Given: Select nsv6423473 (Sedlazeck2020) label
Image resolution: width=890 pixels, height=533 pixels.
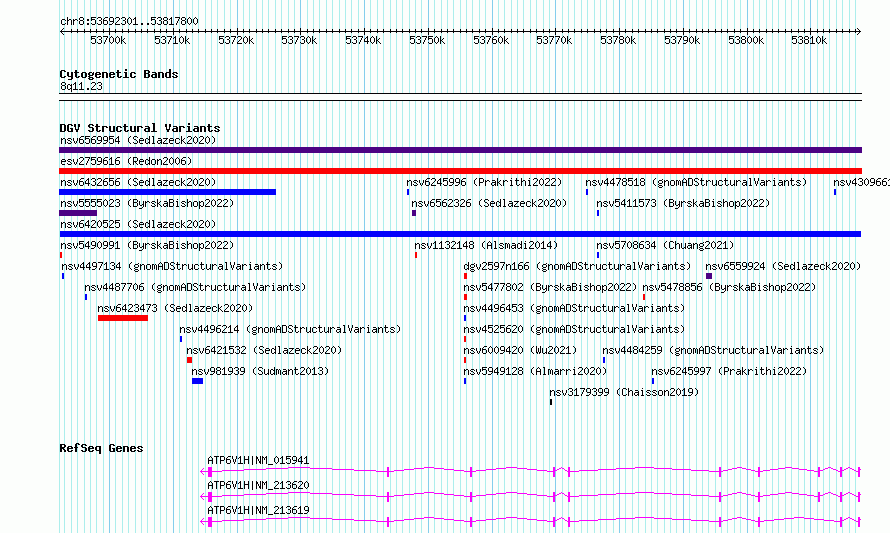Looking at the screenshot, I should click(x=175, y=308).
